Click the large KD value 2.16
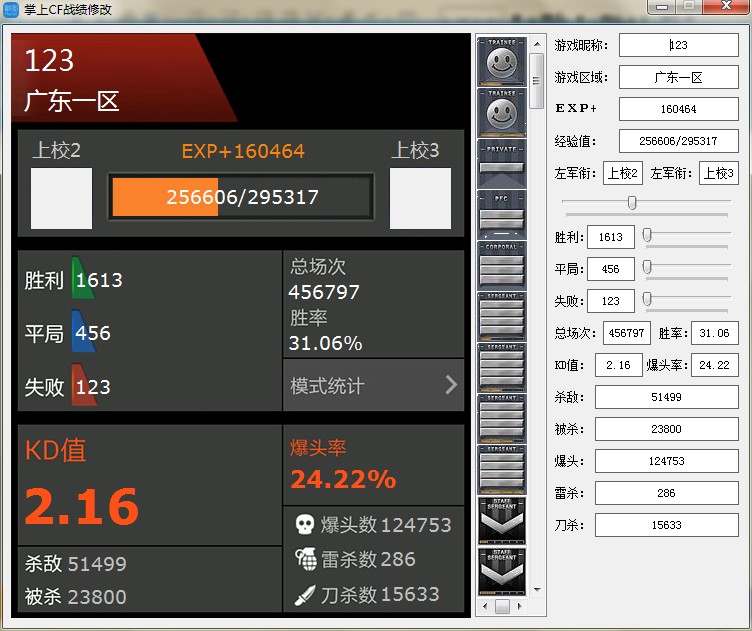 82,506
